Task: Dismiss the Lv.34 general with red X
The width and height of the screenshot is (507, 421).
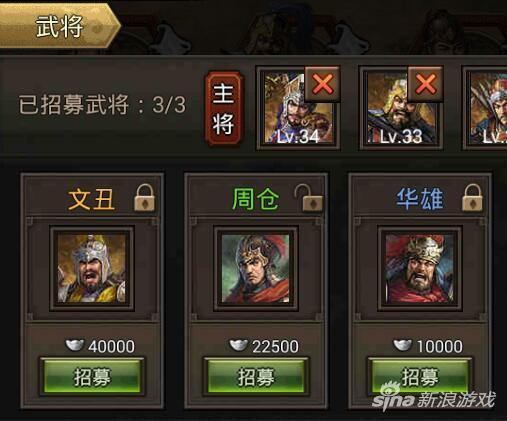Action: point(322,84)
